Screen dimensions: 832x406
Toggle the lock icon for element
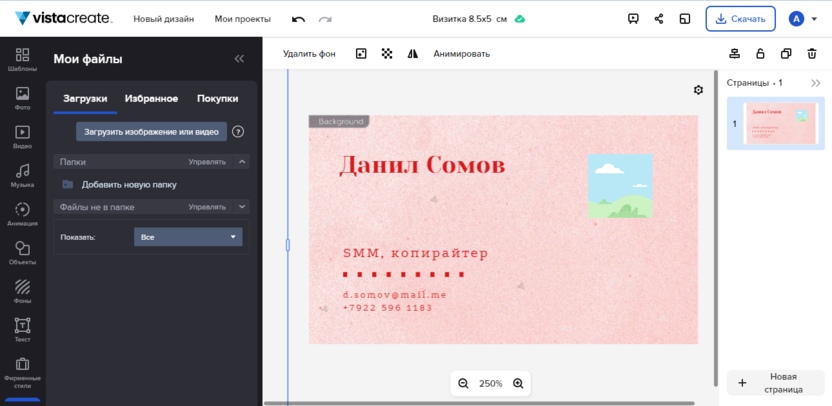(x=760, y=54)
